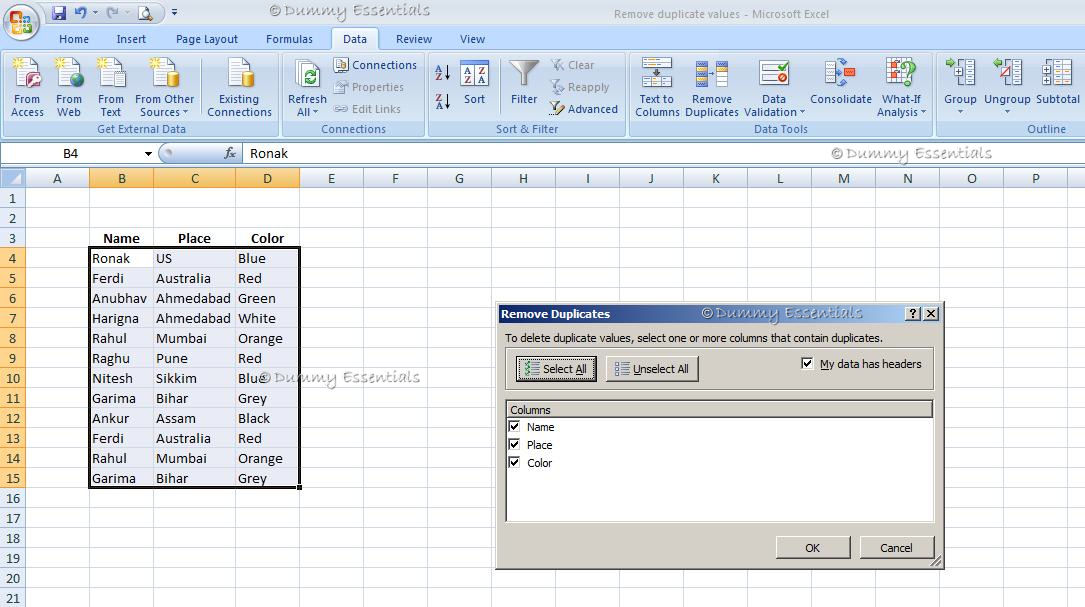Import data From Text

(x=111, y=87)
